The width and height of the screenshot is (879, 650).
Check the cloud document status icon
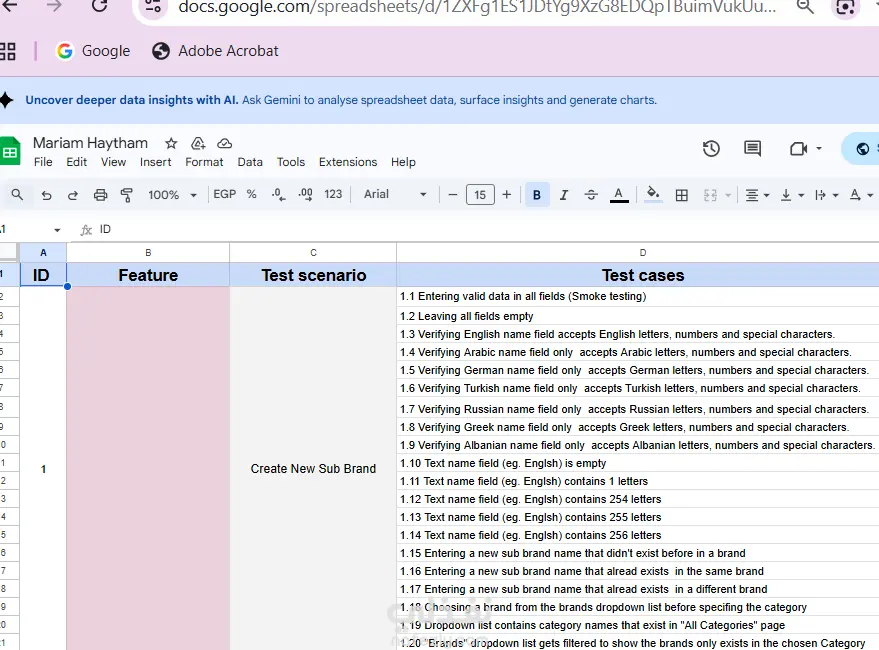pos(224,144)
